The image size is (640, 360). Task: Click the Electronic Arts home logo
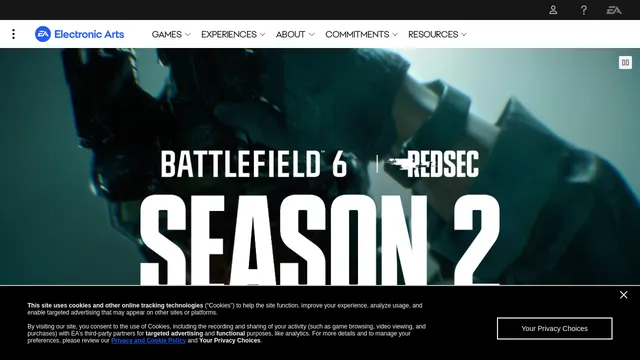[80, 34]
